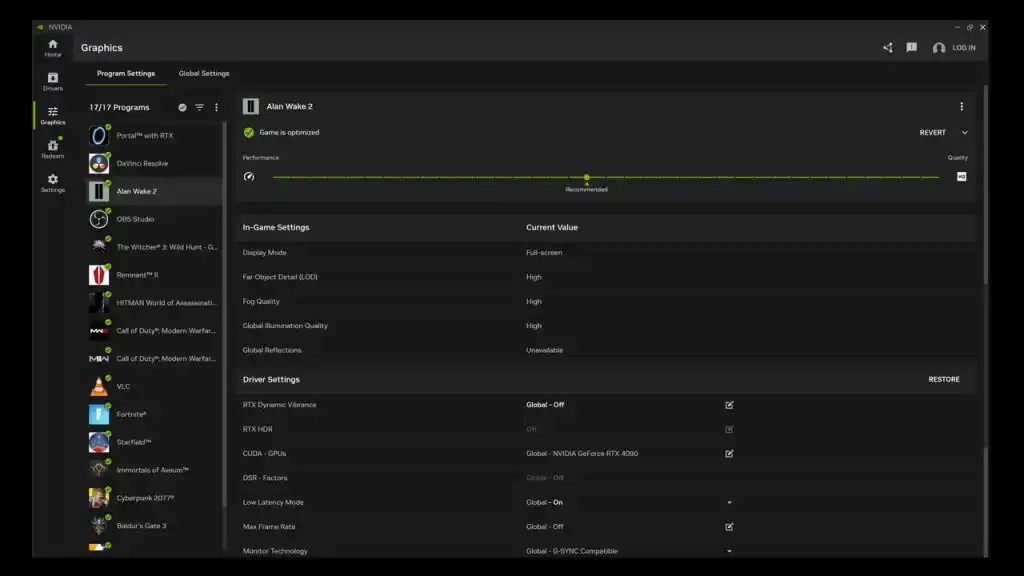Screen dimensions: 1024x576
Task: Select the Remnant II program icon
Action: click(99, 275)
